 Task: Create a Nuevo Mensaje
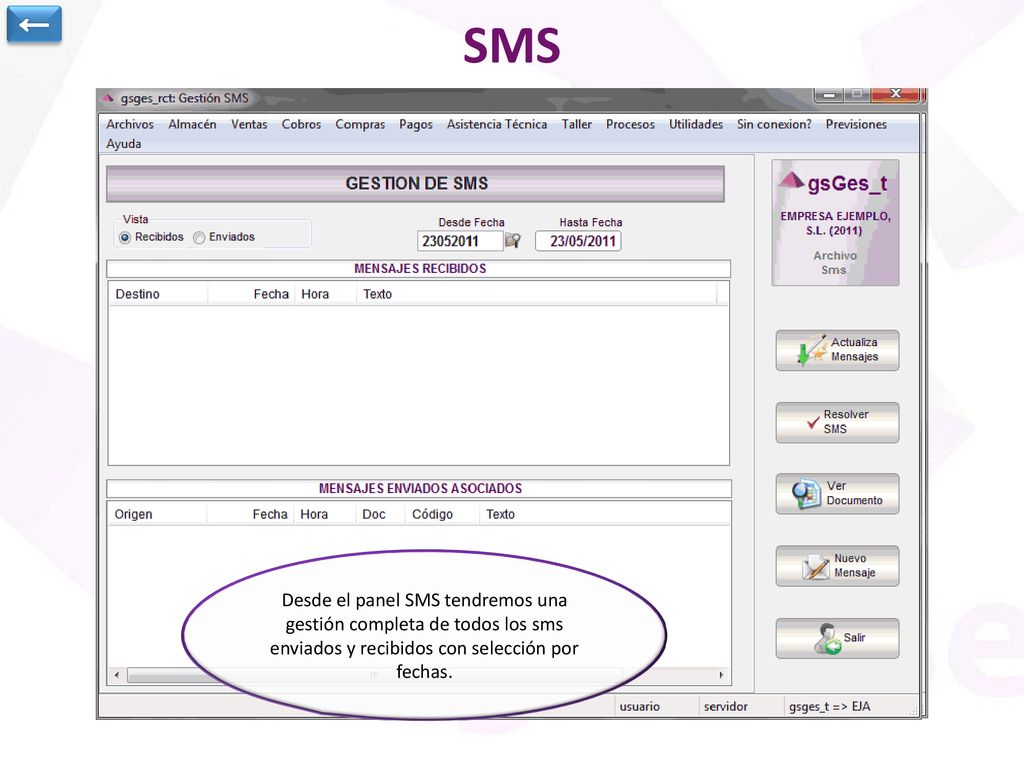click(x=837, y=566)
